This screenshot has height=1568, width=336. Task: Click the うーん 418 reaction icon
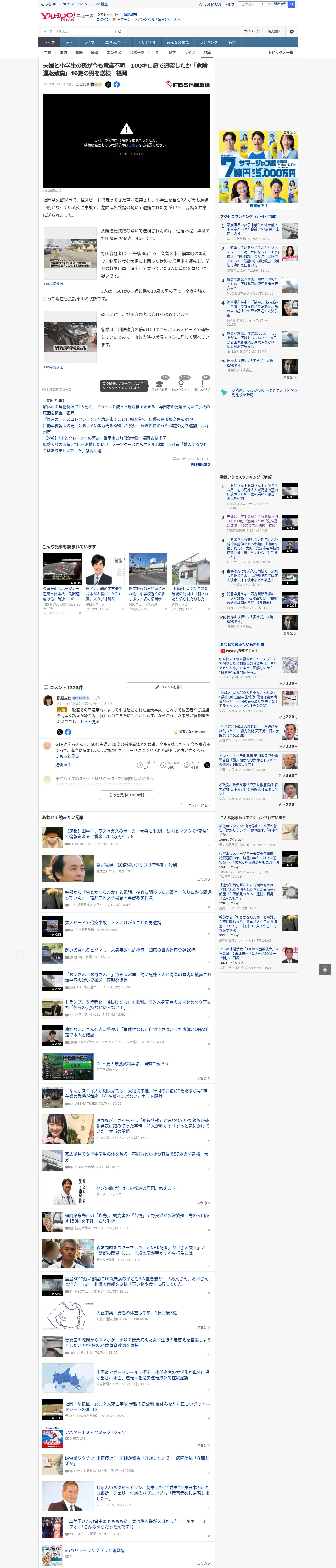187,765
